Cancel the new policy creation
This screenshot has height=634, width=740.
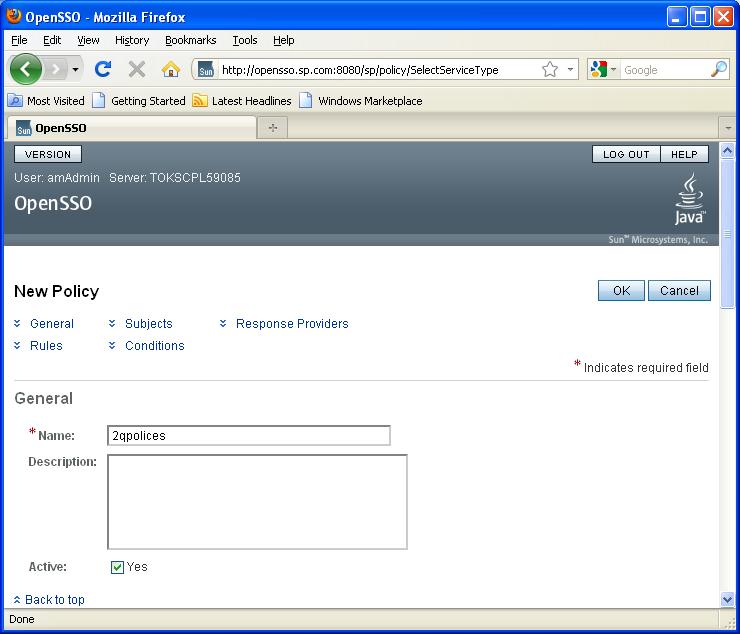(679, 290)
